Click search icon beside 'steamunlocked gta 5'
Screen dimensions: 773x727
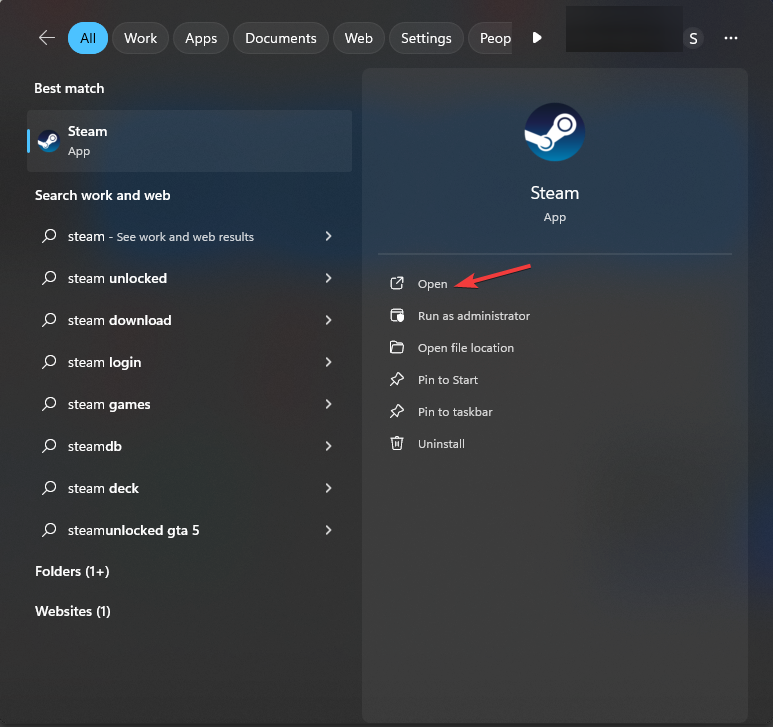pos(49,529)
